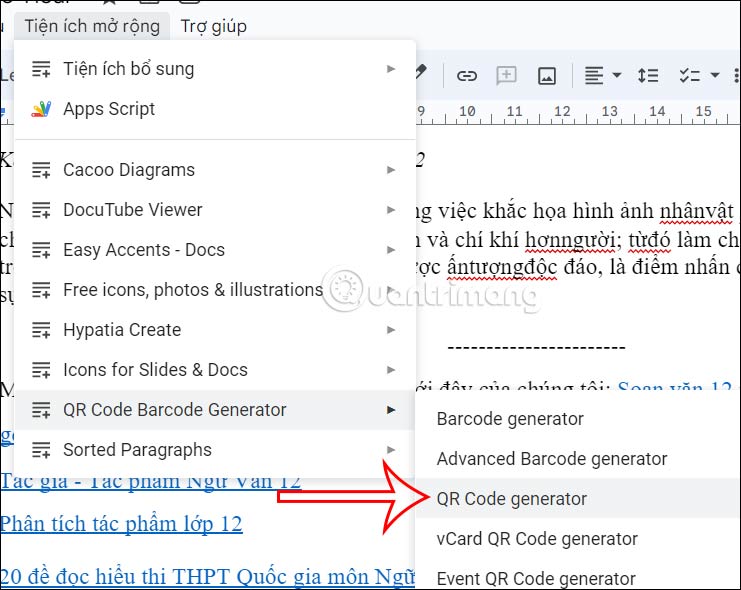Expand Easy Accents - Docs submenu arrow
This screenshot has height=590, width=741.
[x=391, y=250]
